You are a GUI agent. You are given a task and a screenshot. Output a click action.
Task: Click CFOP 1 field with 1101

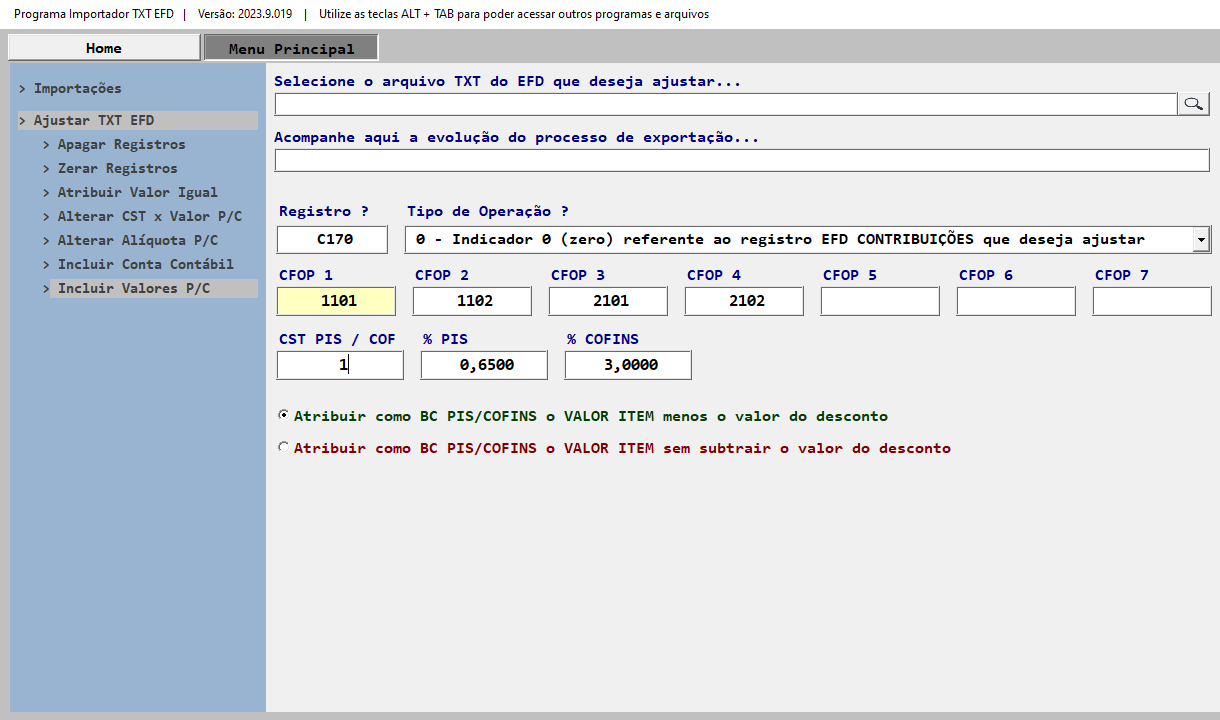pos(337,301)
